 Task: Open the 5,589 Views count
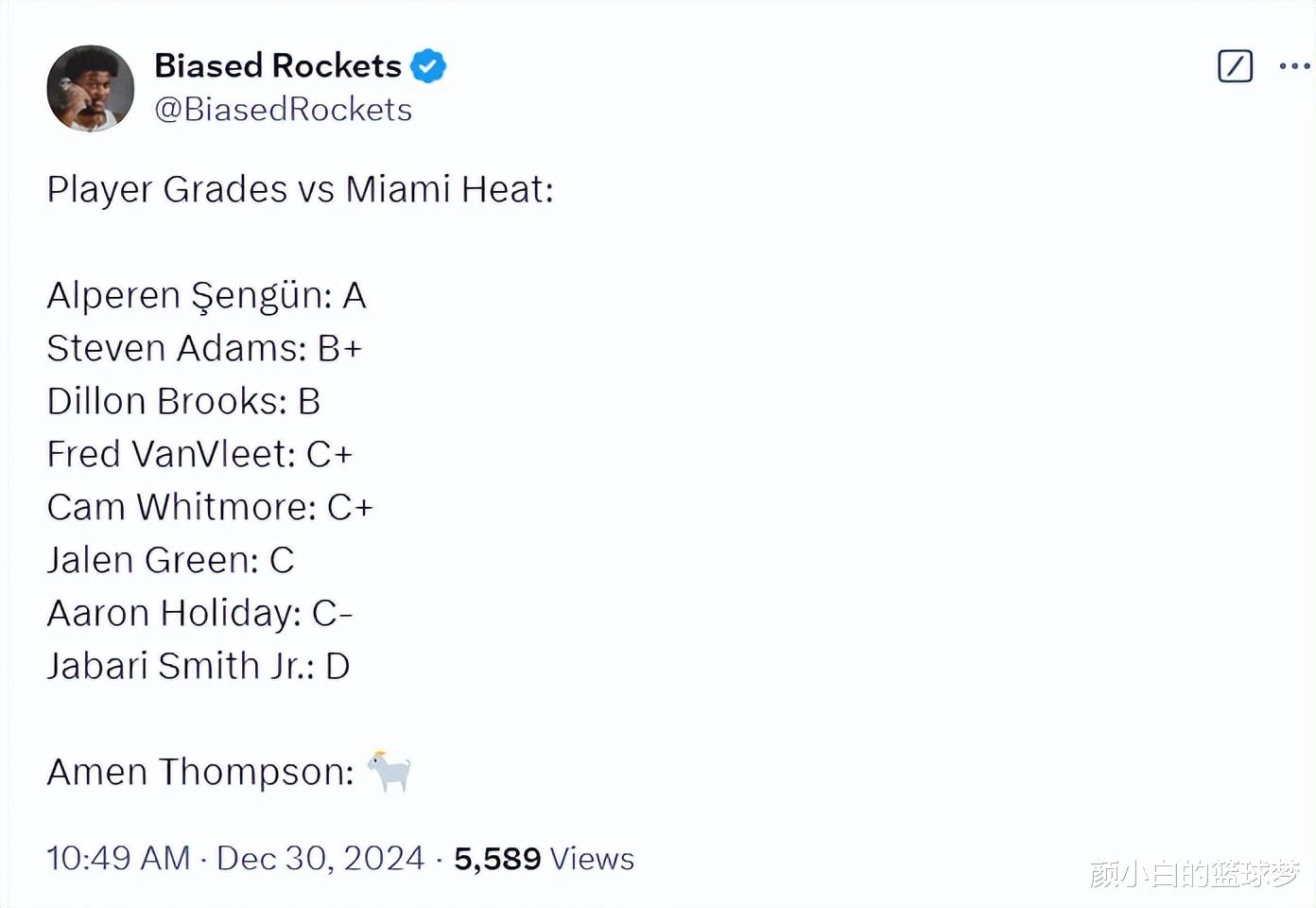(544, 859)
